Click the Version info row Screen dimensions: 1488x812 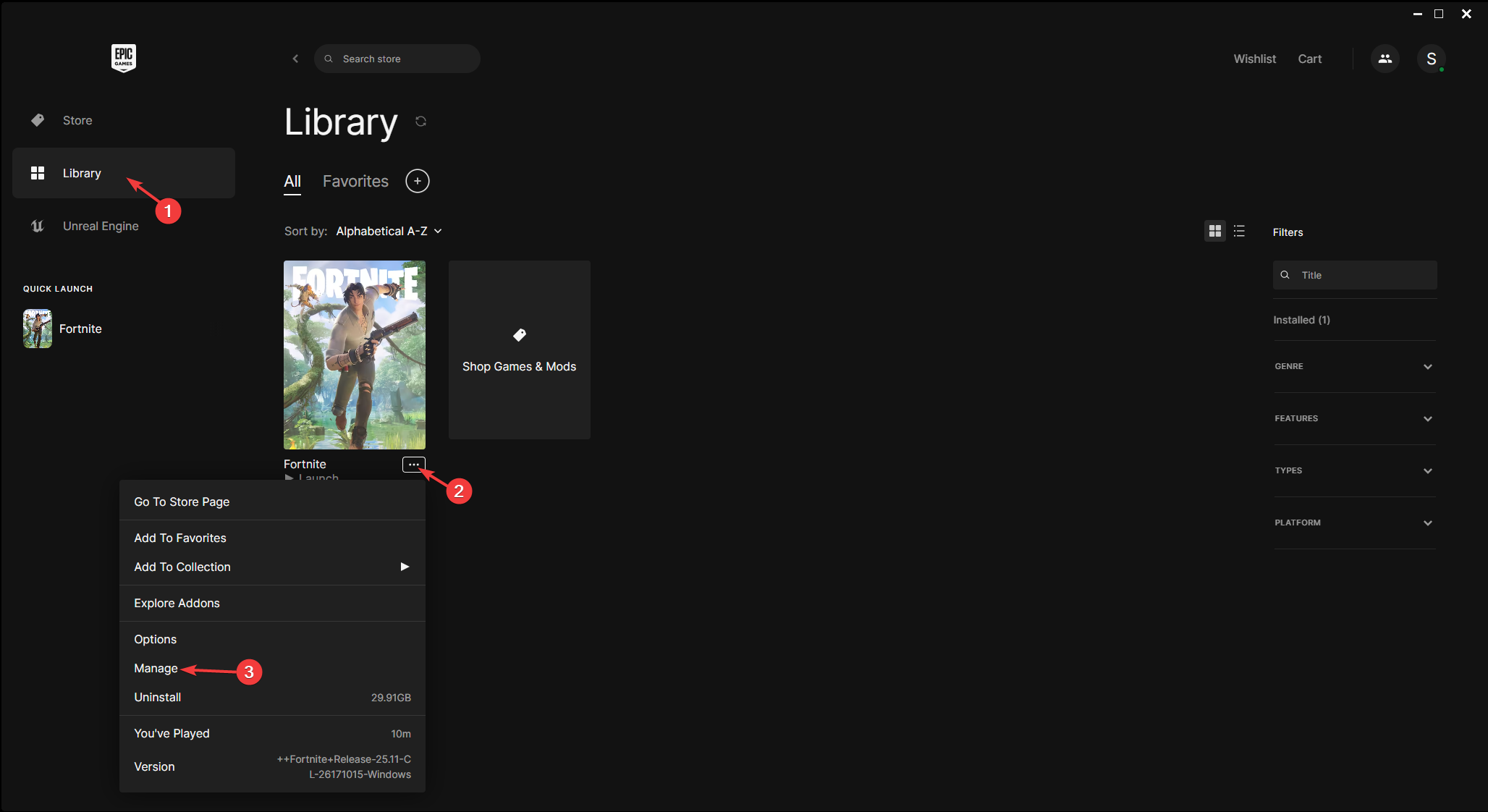tap(272, 766)
